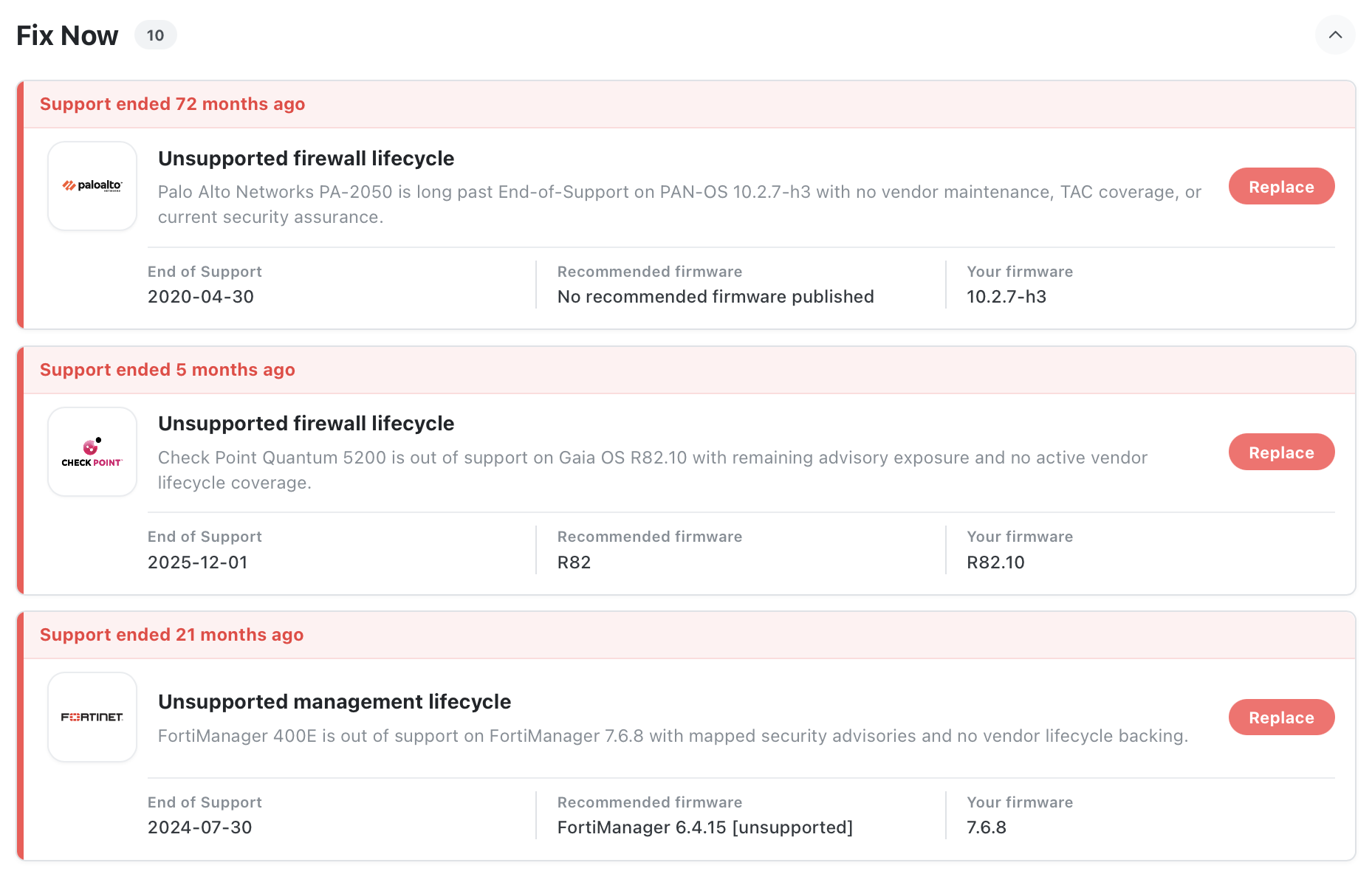
Task: Click Replace for the Palo Alto PA-2050
Action: click(x=1281, y=186)
